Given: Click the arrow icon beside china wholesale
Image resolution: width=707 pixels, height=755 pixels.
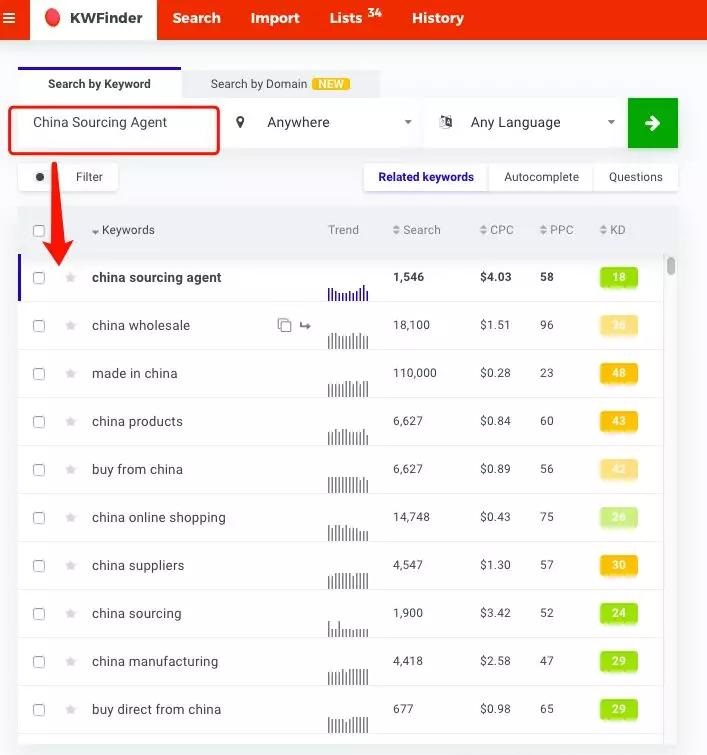Looking at the screenshot, I should (305, 326).
